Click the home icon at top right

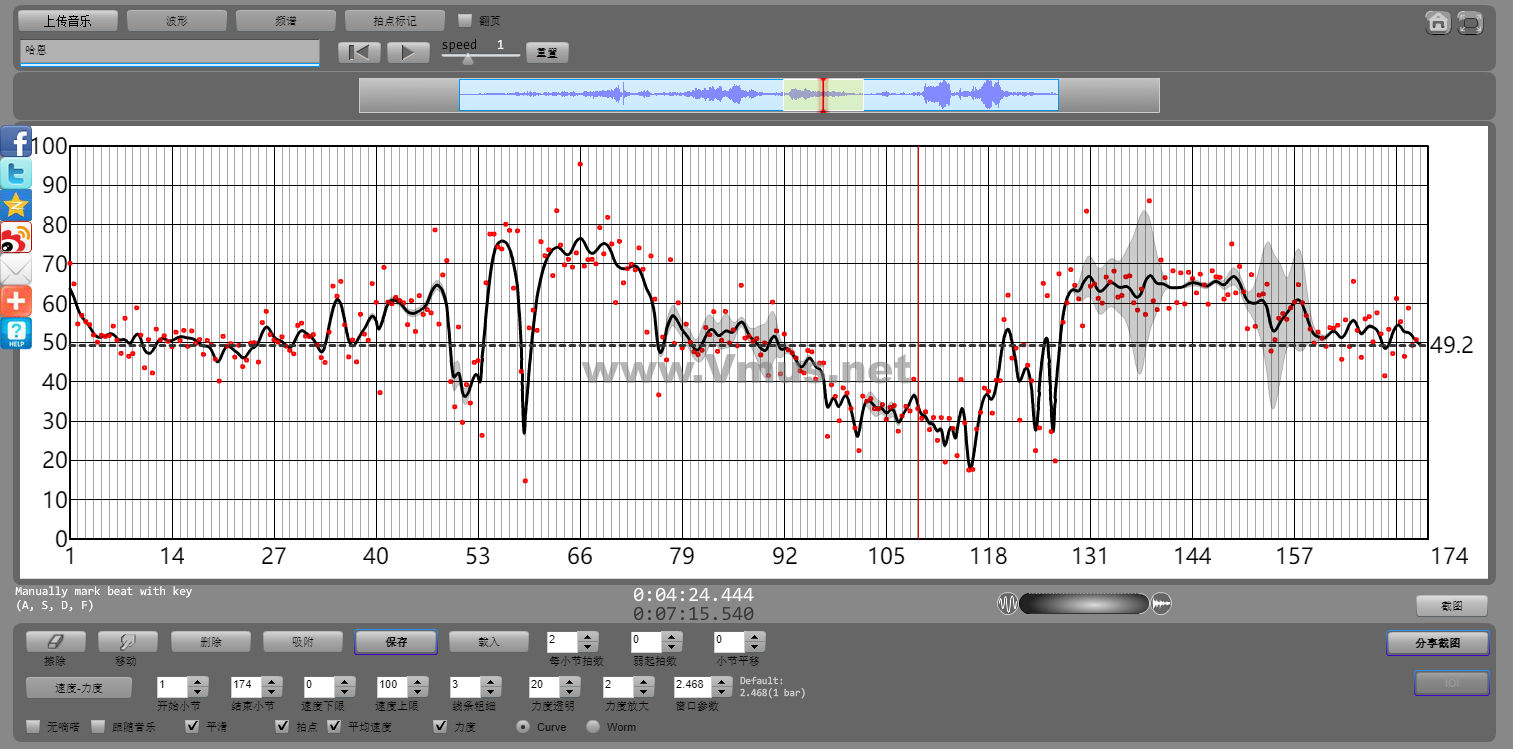pyautogui.click(x=1438, y=22)
